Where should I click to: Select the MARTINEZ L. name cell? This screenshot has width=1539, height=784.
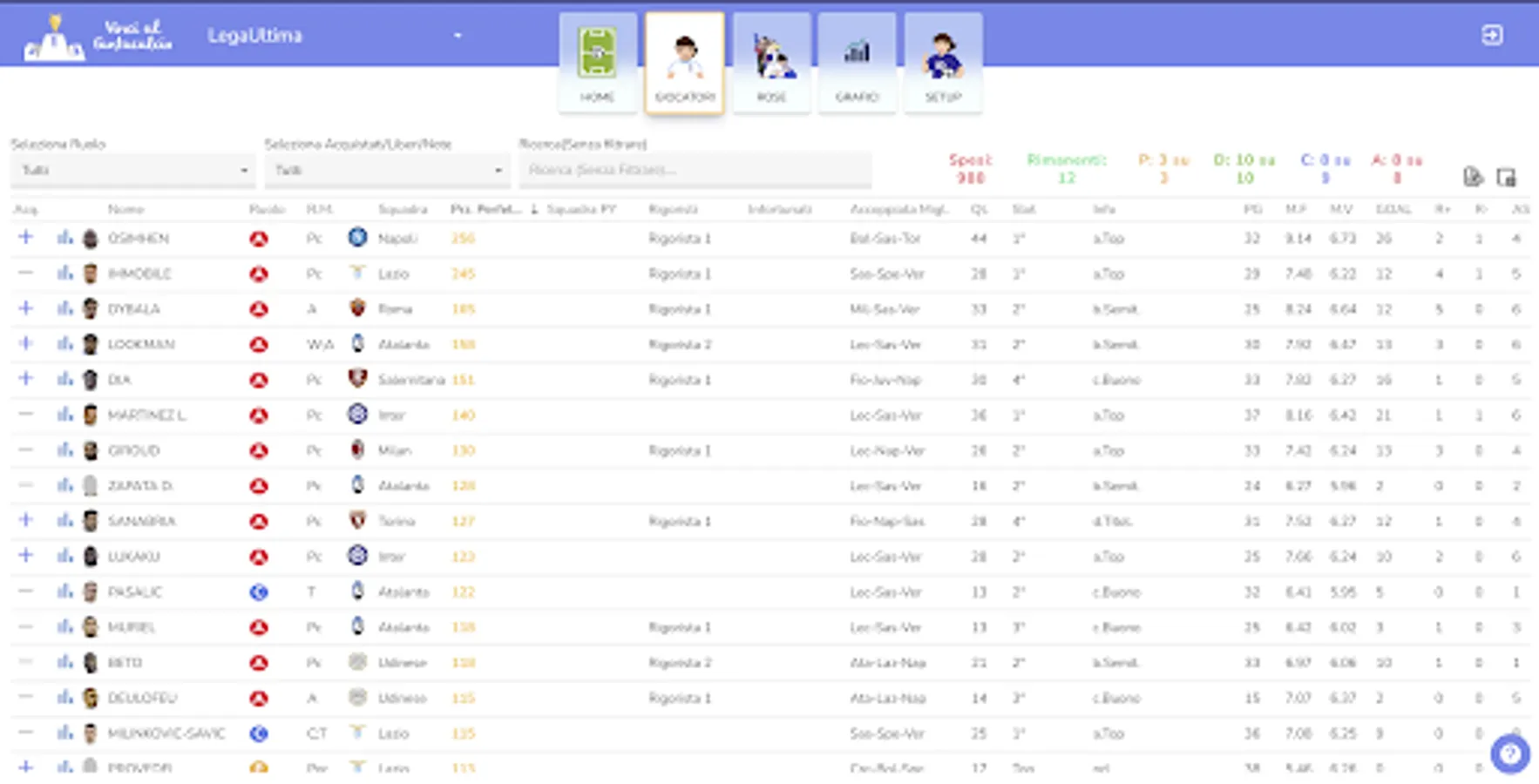(146, 416)
